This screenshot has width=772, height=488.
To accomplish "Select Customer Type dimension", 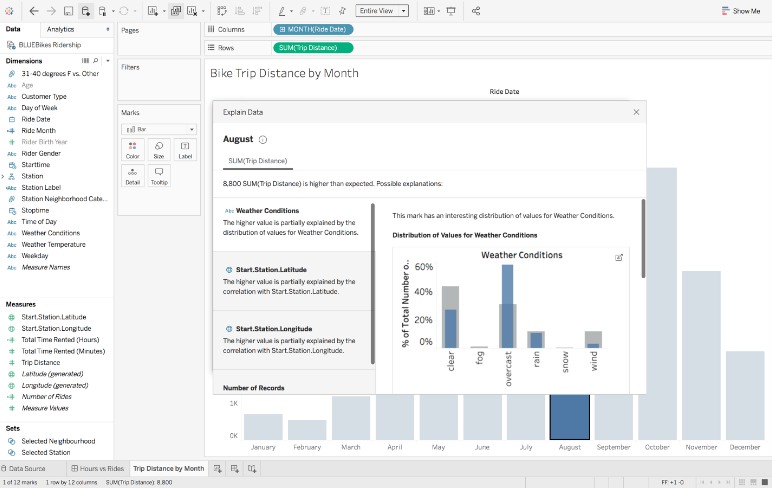I will tap(43, 97).
